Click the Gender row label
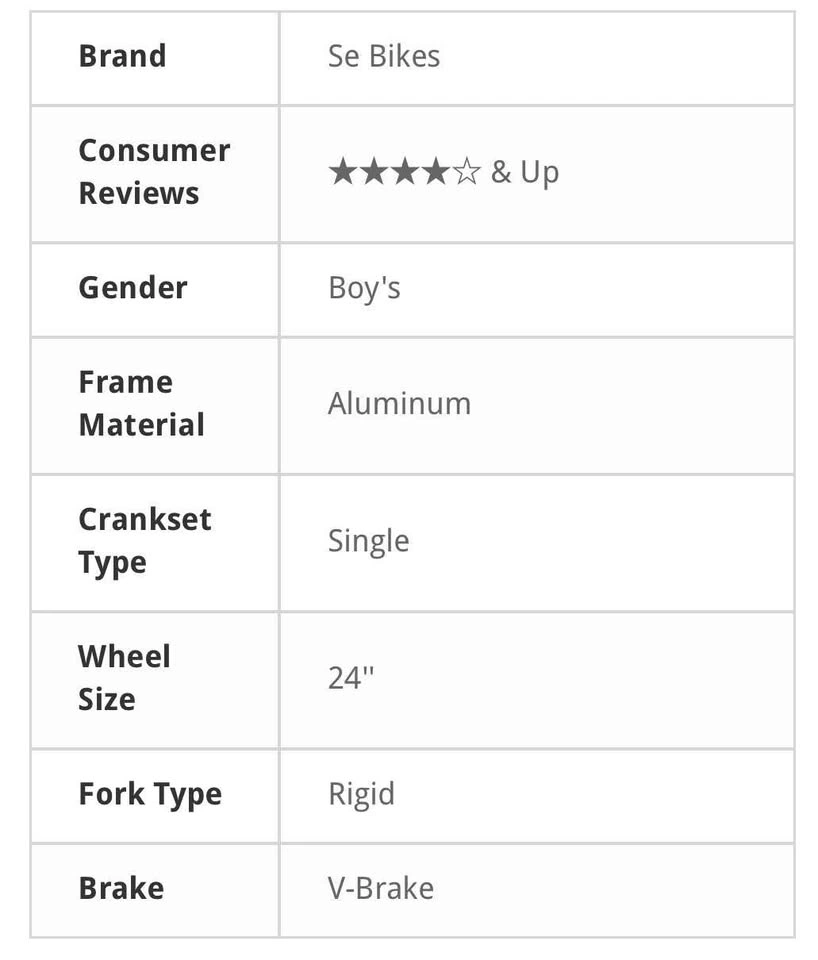 pyautogui.click(x=133, y=288)
